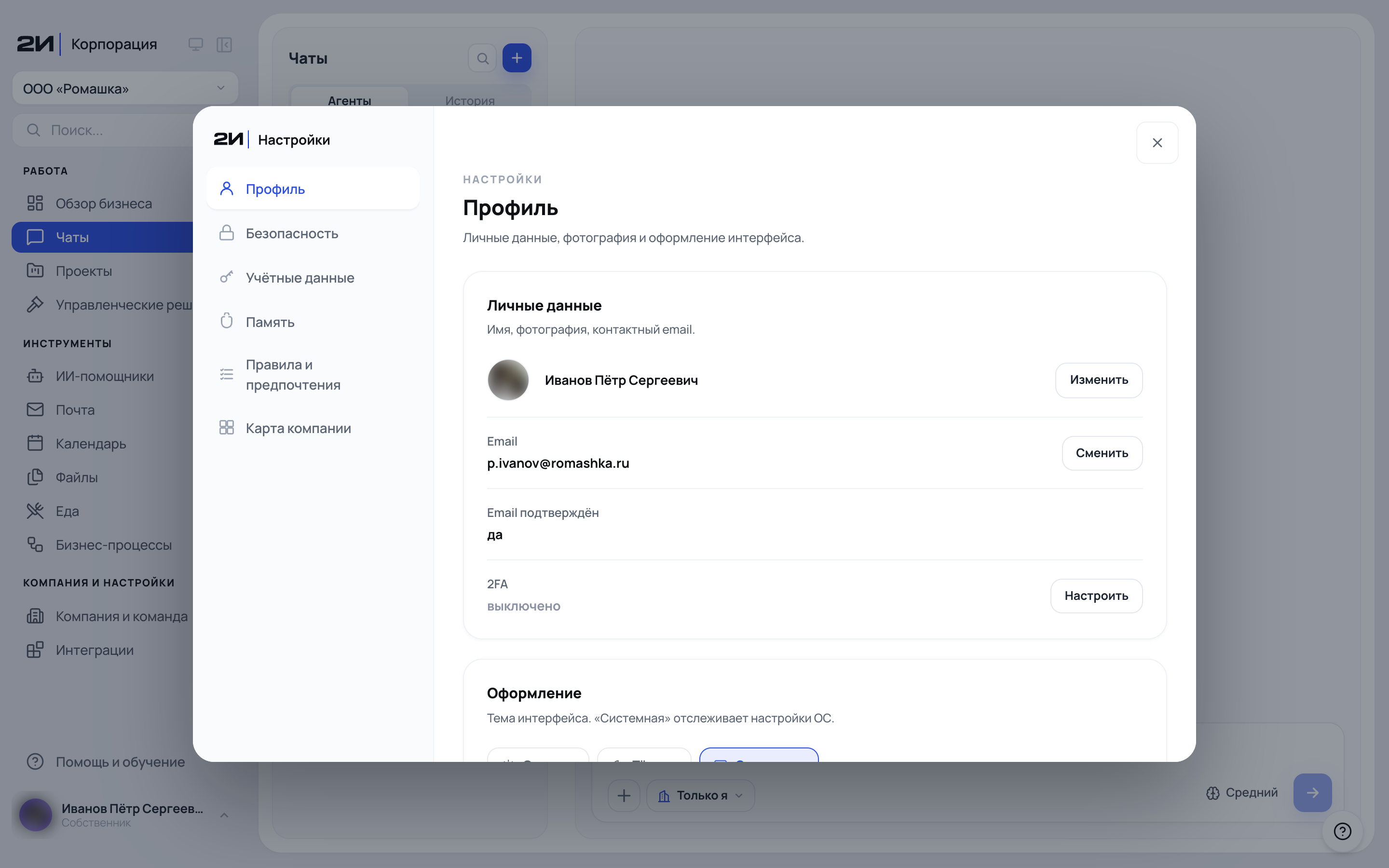This screenshot has width=1389, height=868.
Task: Open Чаты in the main sidebar
Action: pyautogui.click(x=102, y=237)
